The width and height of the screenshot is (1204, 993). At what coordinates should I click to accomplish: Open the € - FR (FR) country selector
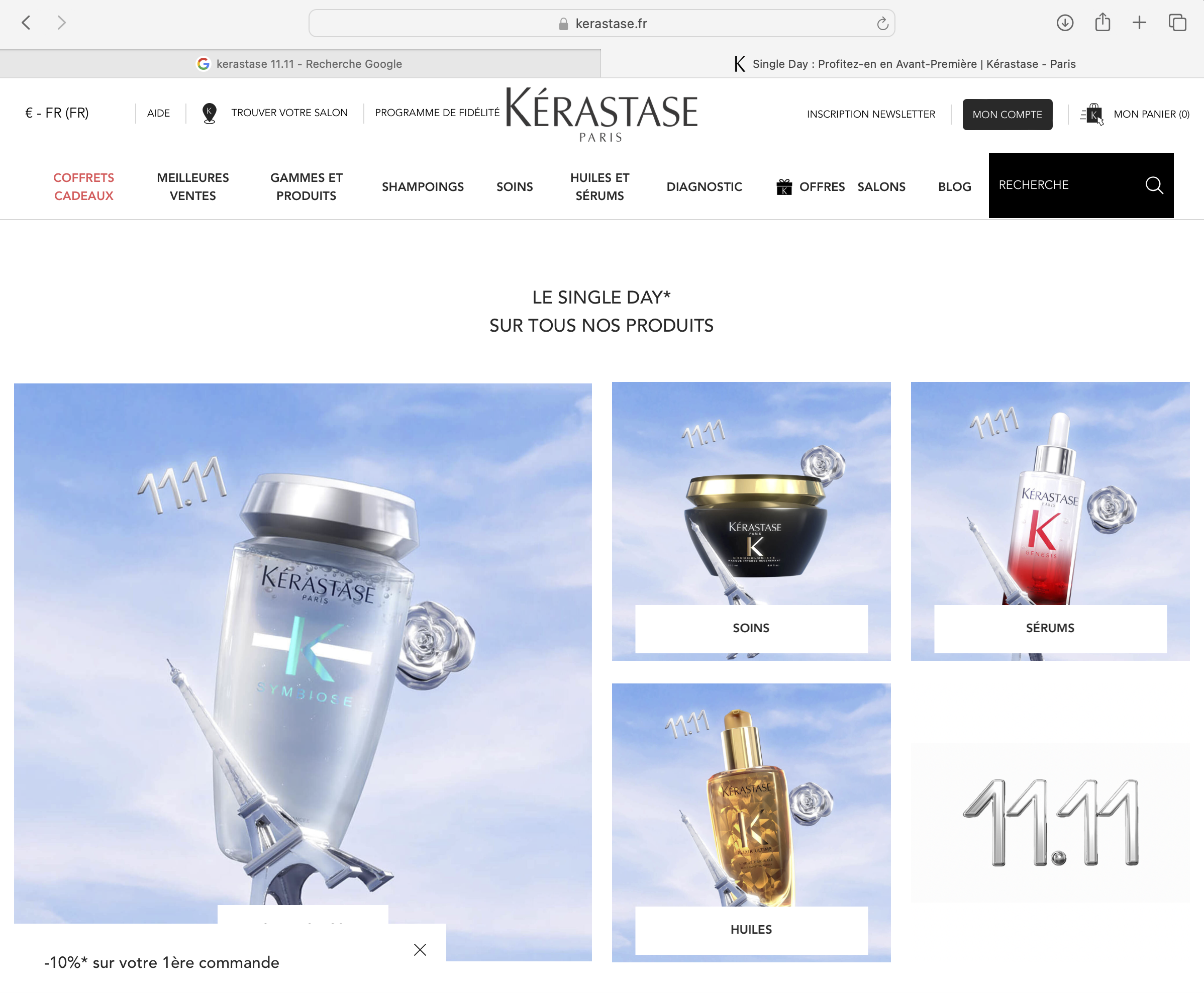pos(57,113)
